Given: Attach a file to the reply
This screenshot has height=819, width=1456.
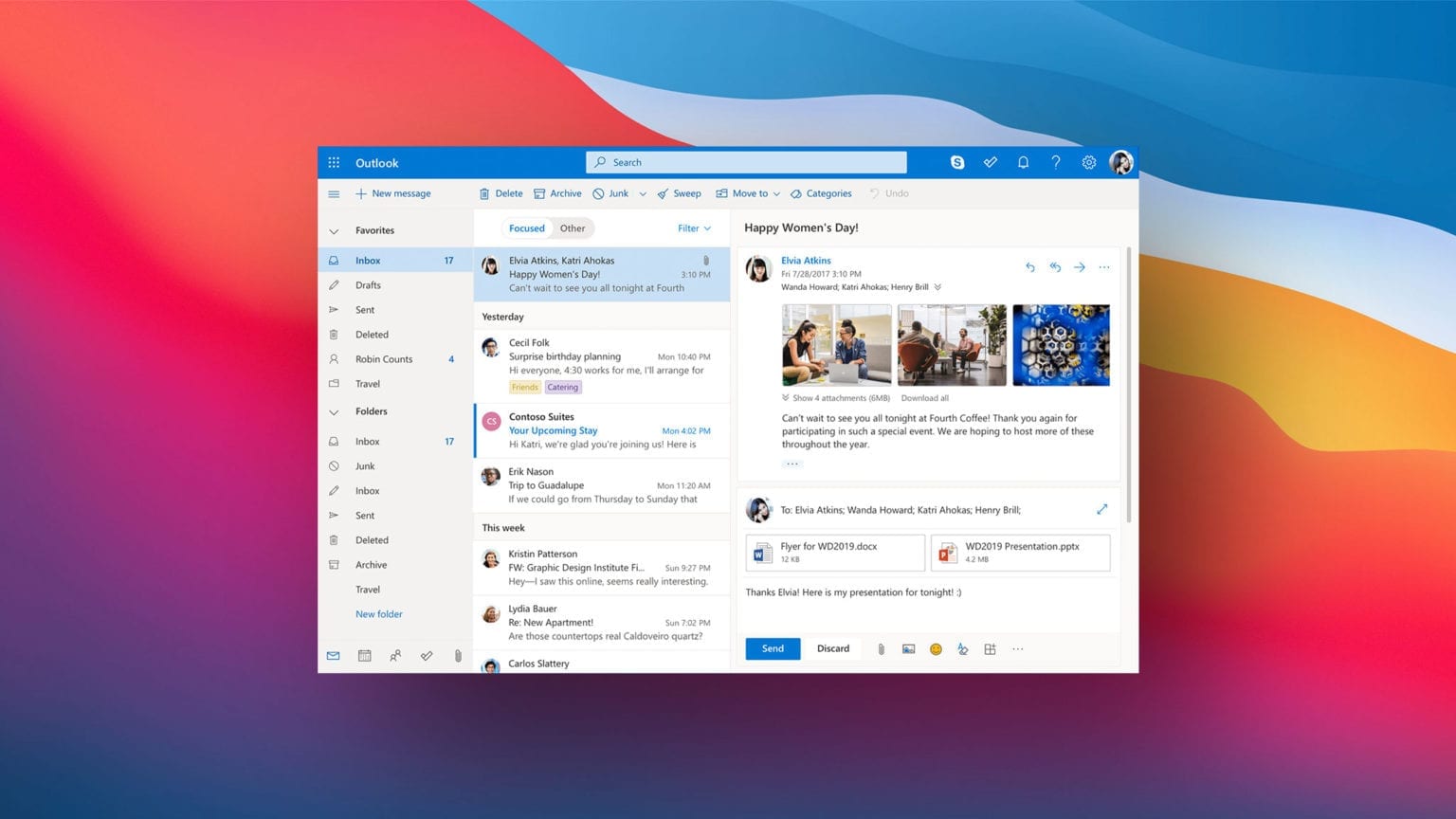Looking at the screenshot, I should (881, 648).
